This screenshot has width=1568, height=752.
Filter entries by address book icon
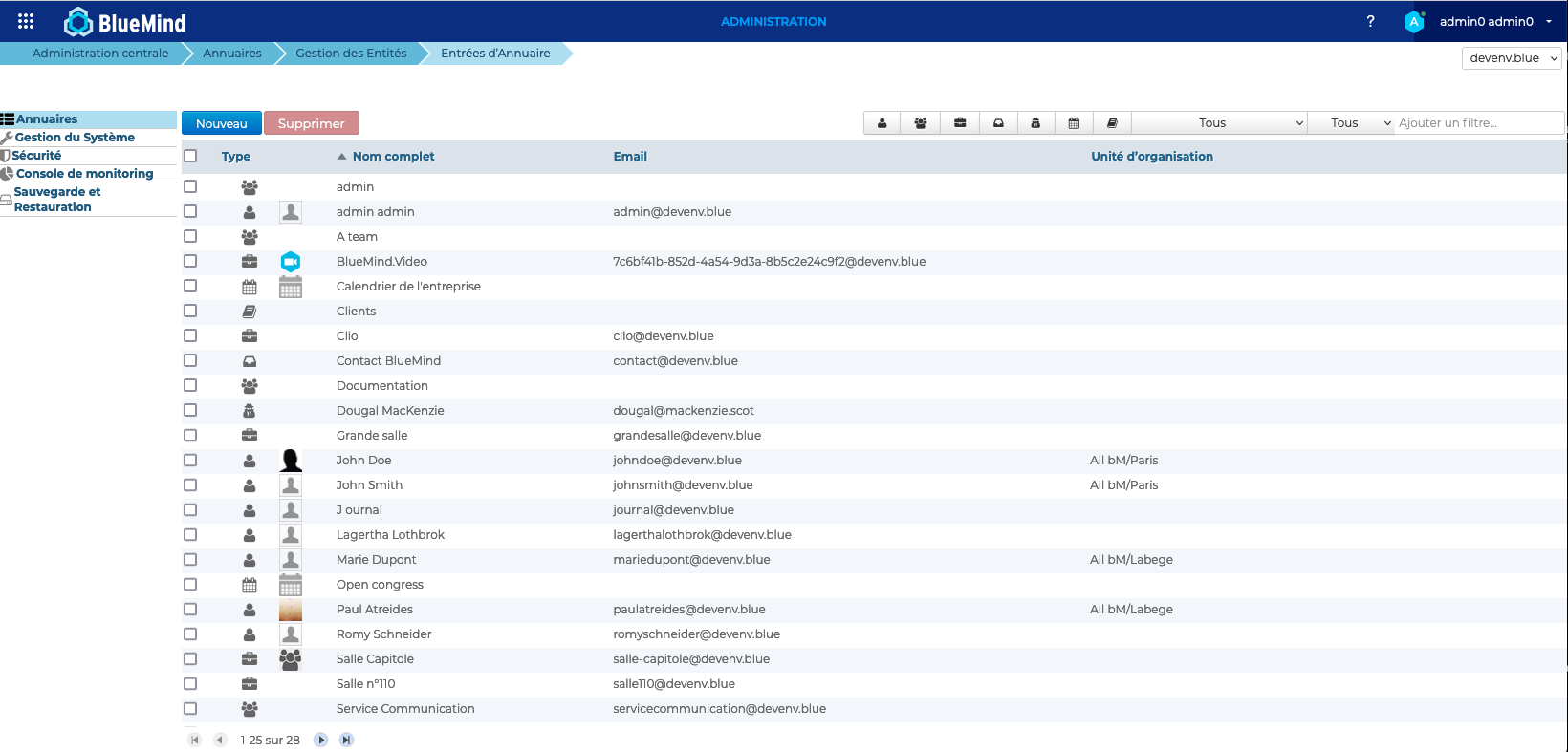pos(1112,123)
